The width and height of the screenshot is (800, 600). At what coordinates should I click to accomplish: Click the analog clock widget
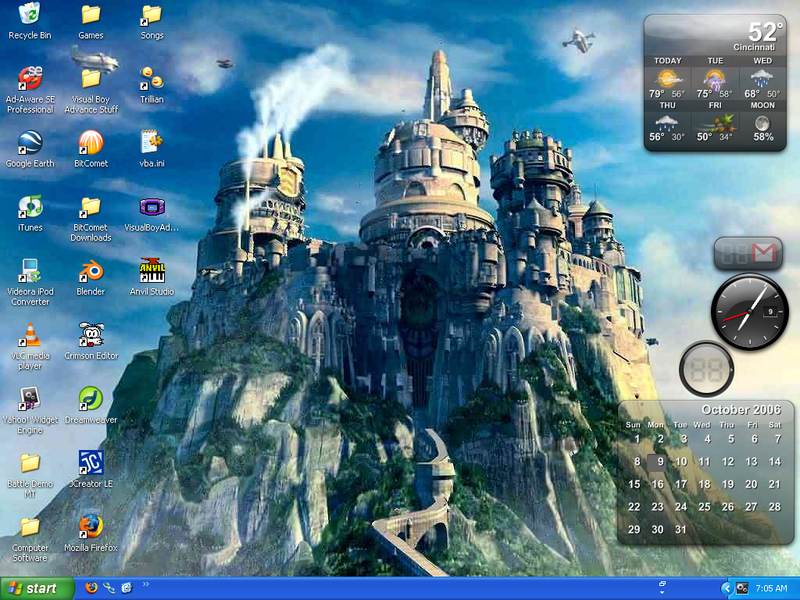[x=749, y=311]
